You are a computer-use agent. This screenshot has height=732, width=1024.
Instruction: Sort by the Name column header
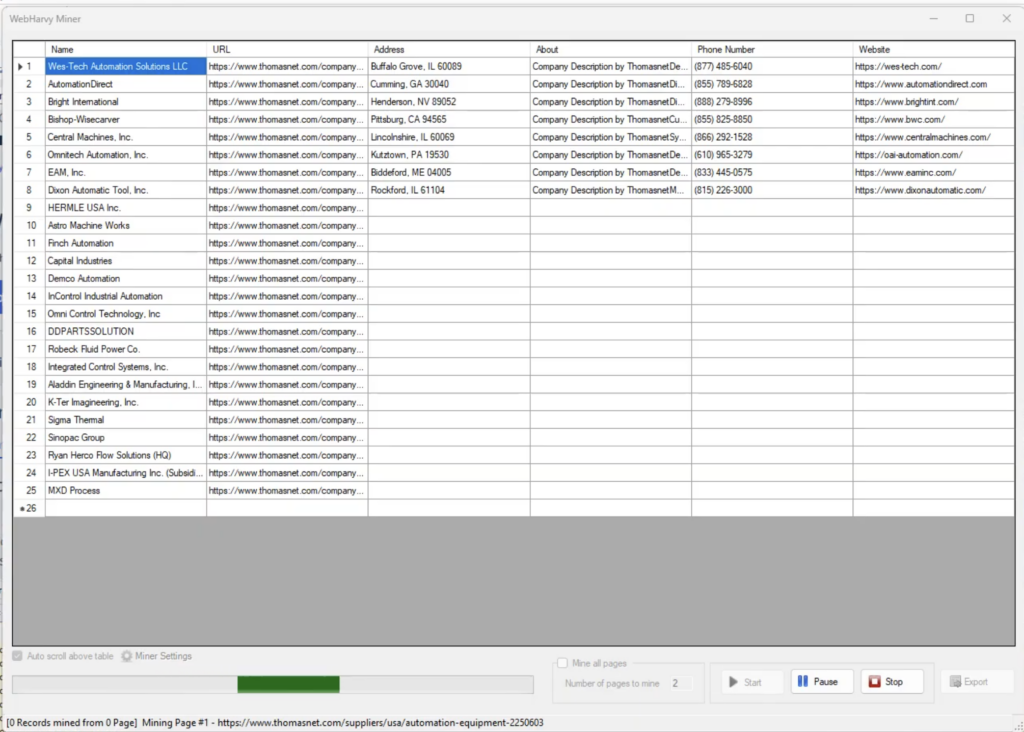click(126, 49)
